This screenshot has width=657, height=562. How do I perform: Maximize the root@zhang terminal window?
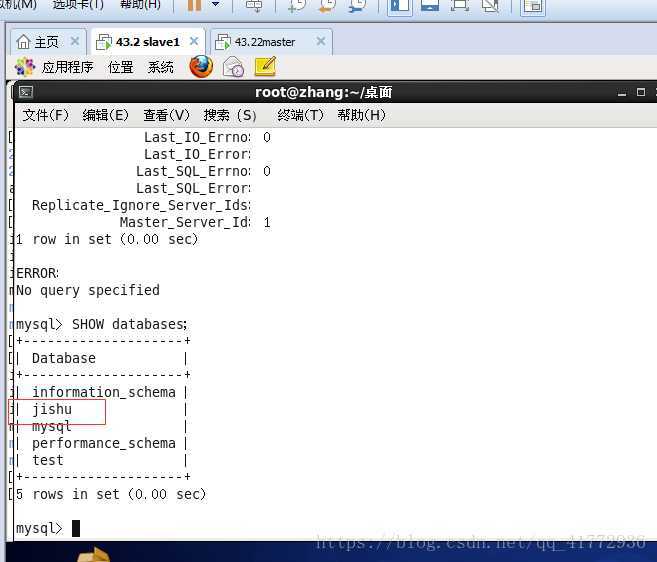pyautogui.click(x=641, y=92)
